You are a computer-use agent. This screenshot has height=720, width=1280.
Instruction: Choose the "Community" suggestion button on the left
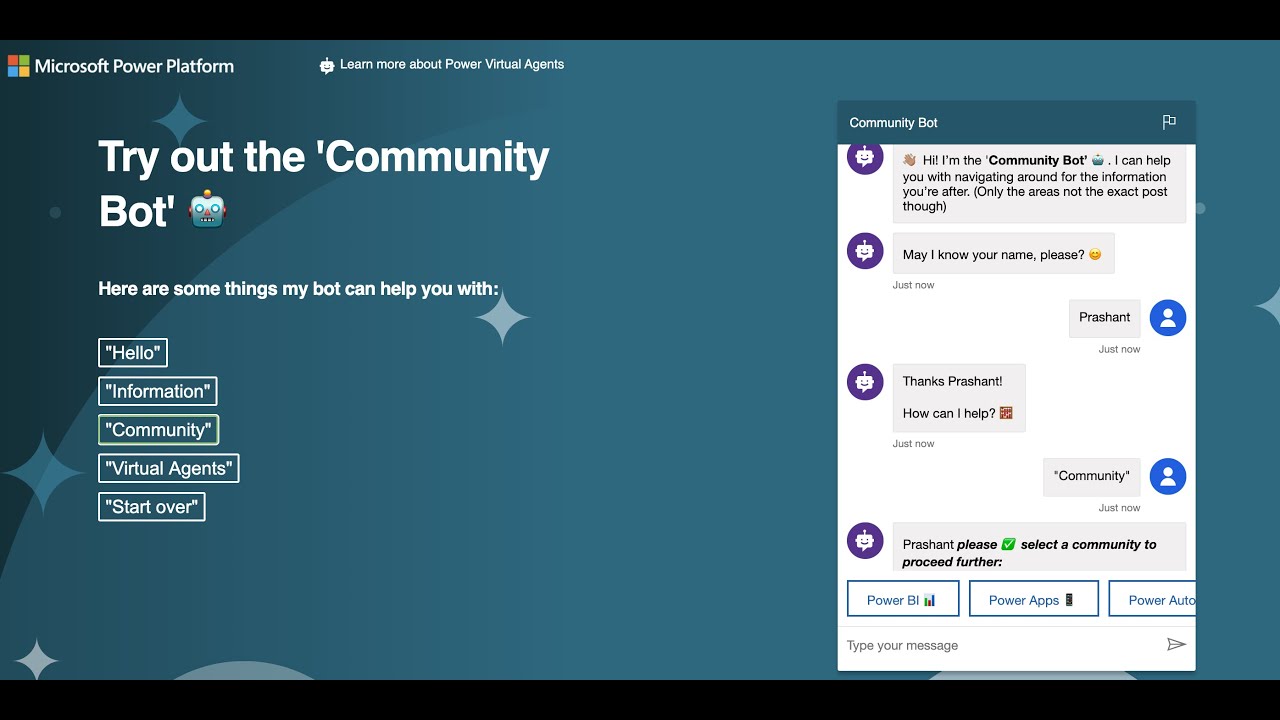tap(158, 430)
